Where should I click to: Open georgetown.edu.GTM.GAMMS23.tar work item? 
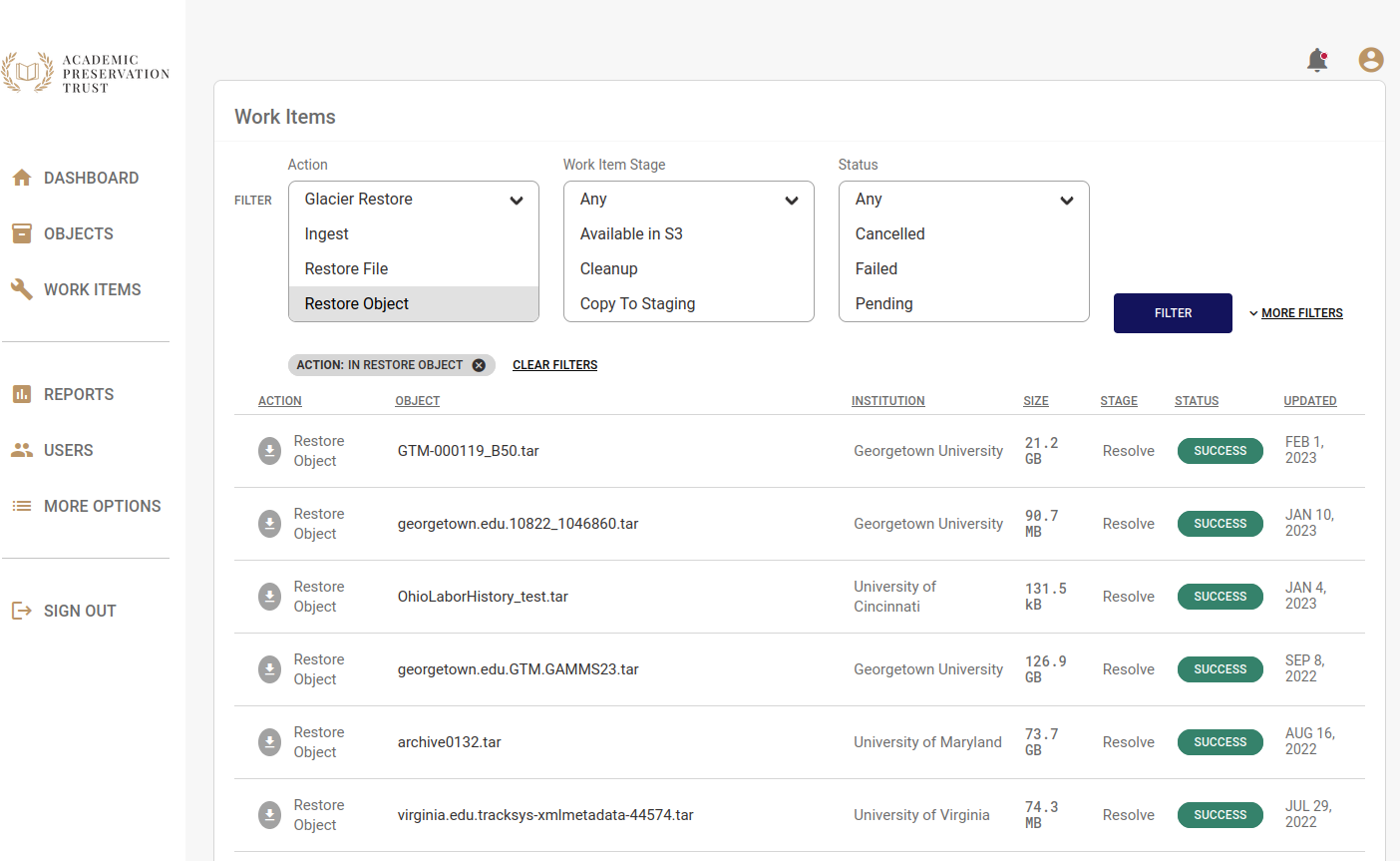(519, 669)
